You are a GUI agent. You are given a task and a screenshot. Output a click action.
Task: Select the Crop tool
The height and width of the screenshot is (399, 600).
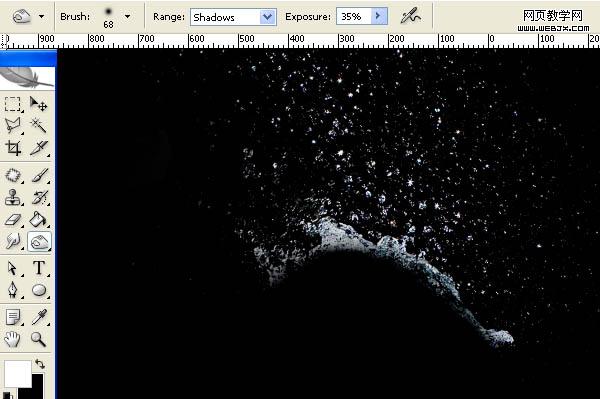tap(13, 148)
